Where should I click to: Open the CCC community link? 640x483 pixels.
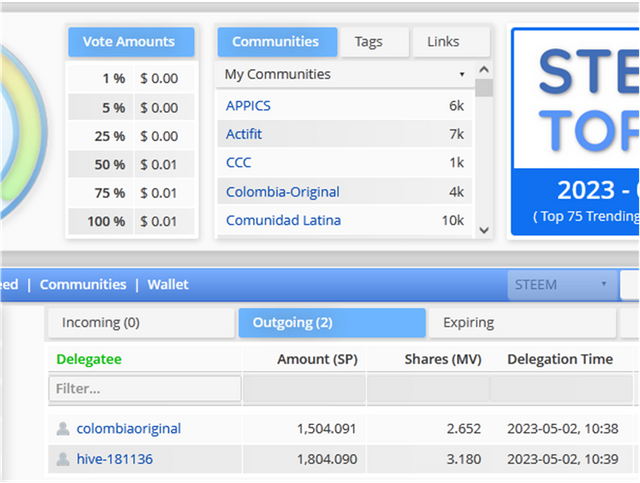coord(238,162)
